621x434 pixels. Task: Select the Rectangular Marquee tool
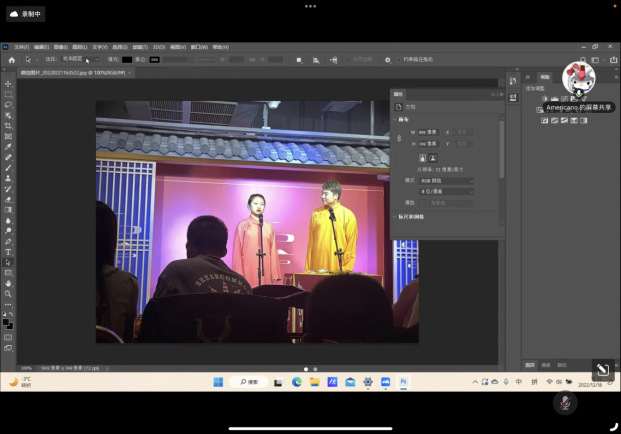coord(8,94)
